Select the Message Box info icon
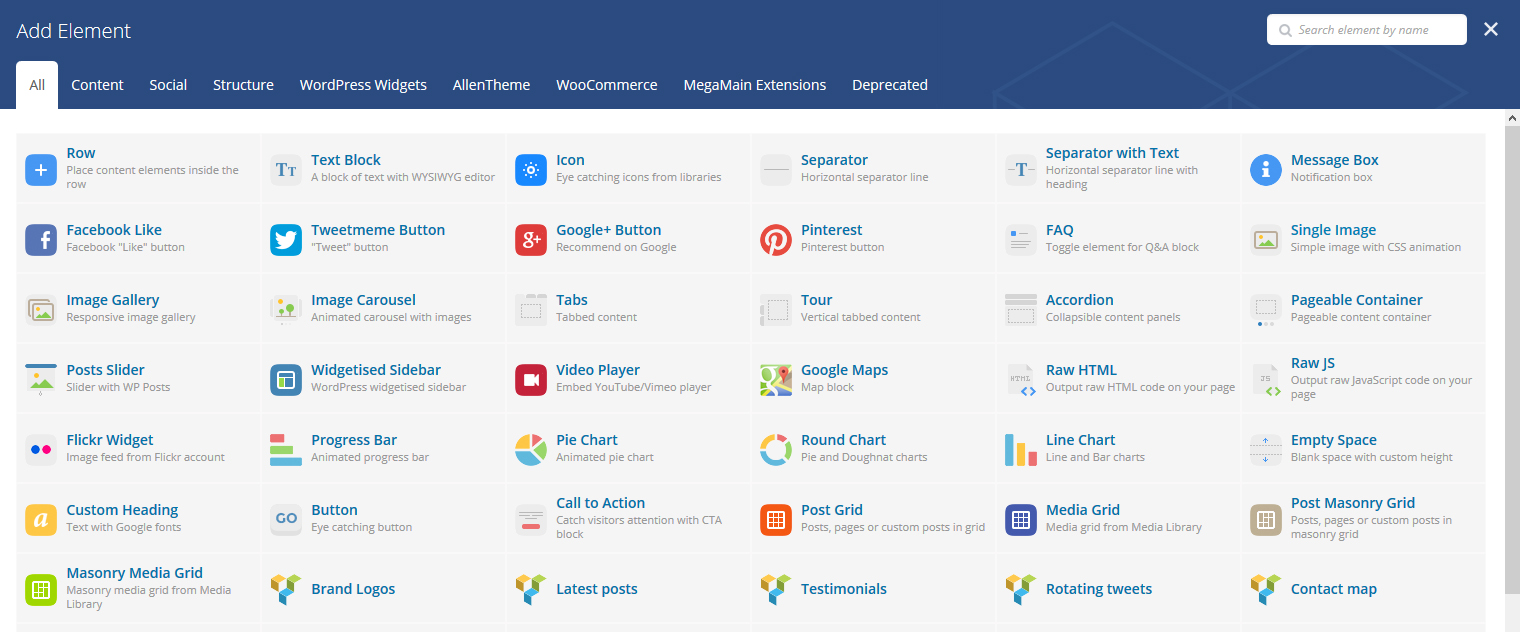The width and height of the screenshot is (1520, 632). (x=1266, y=170)
